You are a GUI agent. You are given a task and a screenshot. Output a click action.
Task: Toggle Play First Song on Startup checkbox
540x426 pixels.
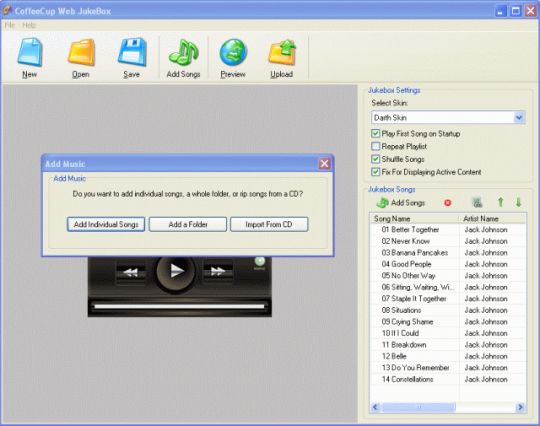point(375,134)
